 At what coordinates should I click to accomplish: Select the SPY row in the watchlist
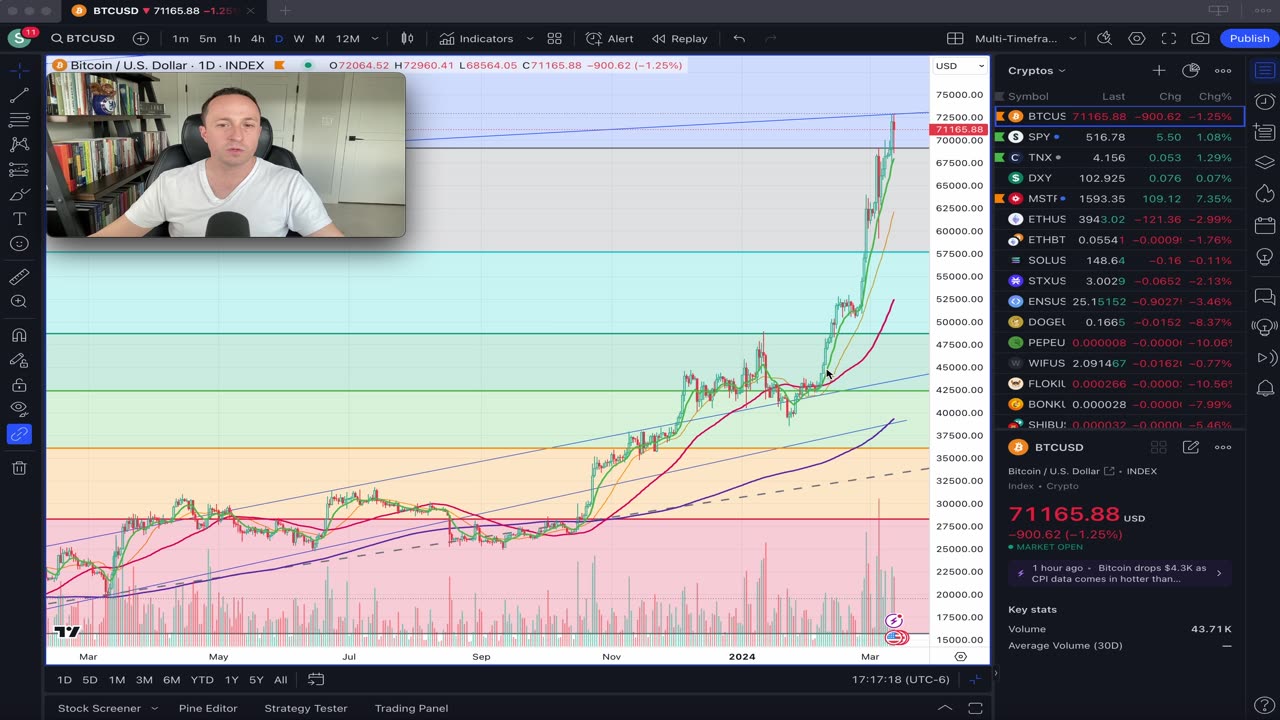click(1120, 137)
